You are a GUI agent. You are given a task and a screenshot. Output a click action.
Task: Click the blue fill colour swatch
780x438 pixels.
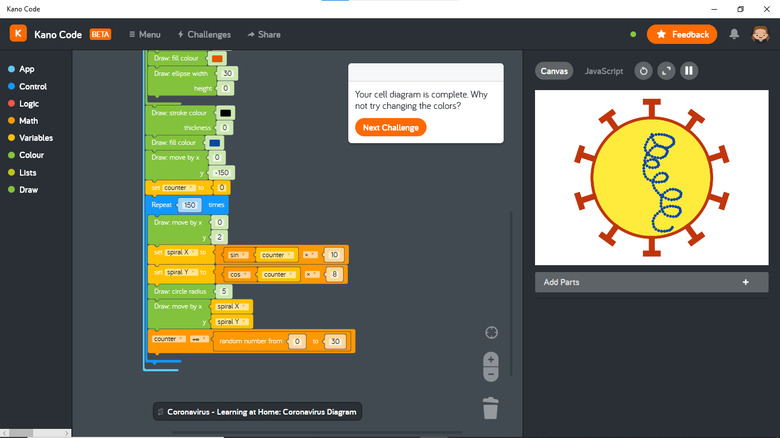[x=214, y=143]
